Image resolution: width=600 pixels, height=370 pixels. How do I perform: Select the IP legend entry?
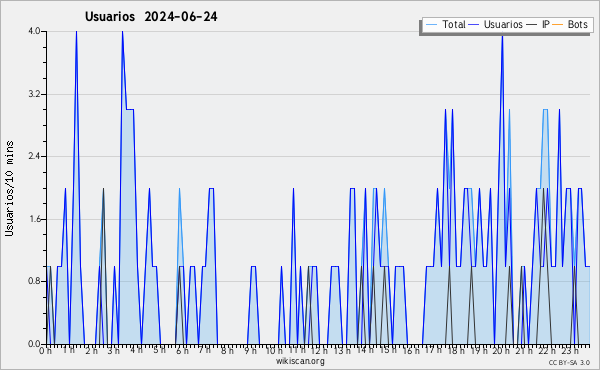(x=538, y=24)
